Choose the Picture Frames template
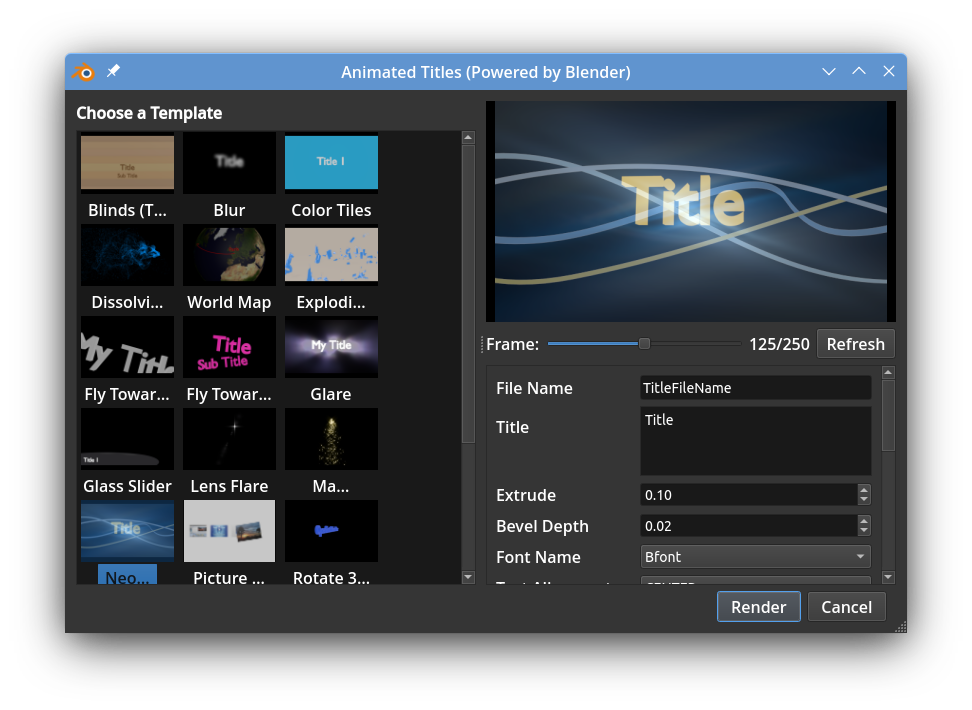Screen dimensions: 972x710 pos(229,531)
